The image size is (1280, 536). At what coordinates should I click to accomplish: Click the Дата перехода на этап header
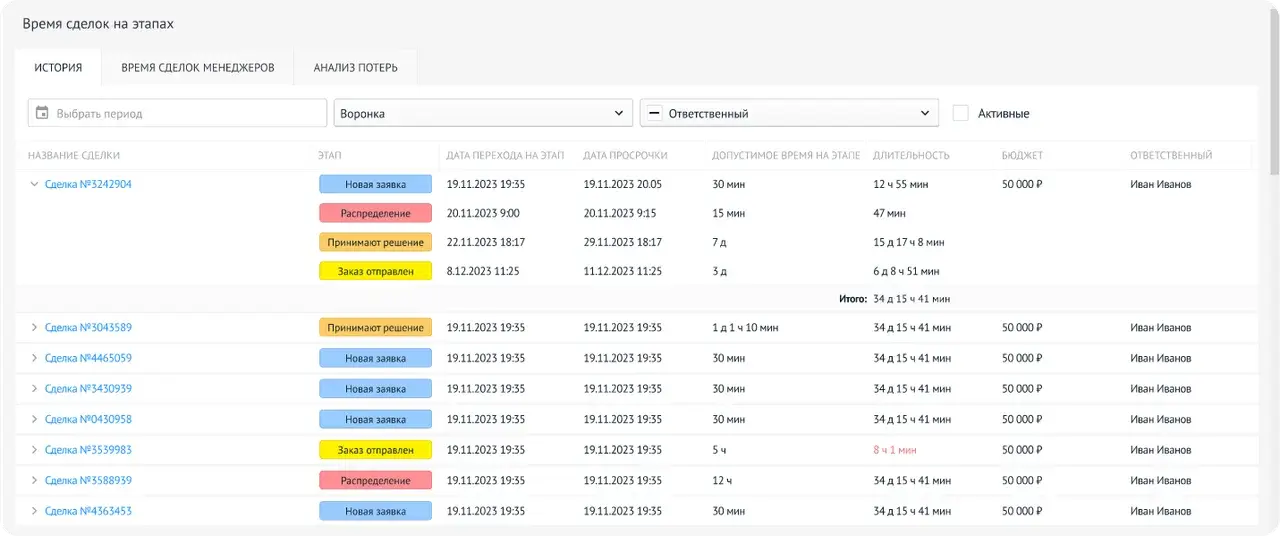point(506,155)
